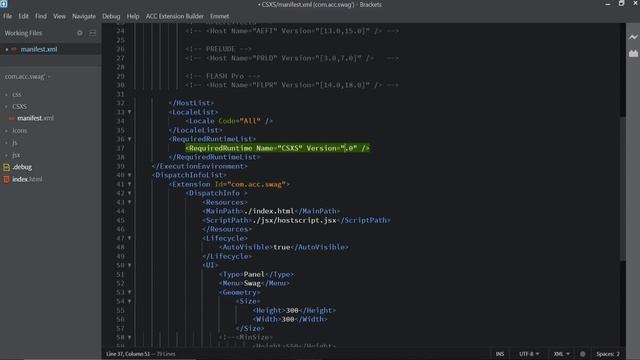The width and height of the screenshot is (640, 360).
Task: Collapse the LocaleList fold arrow on line 33
Action: [129, 112]
